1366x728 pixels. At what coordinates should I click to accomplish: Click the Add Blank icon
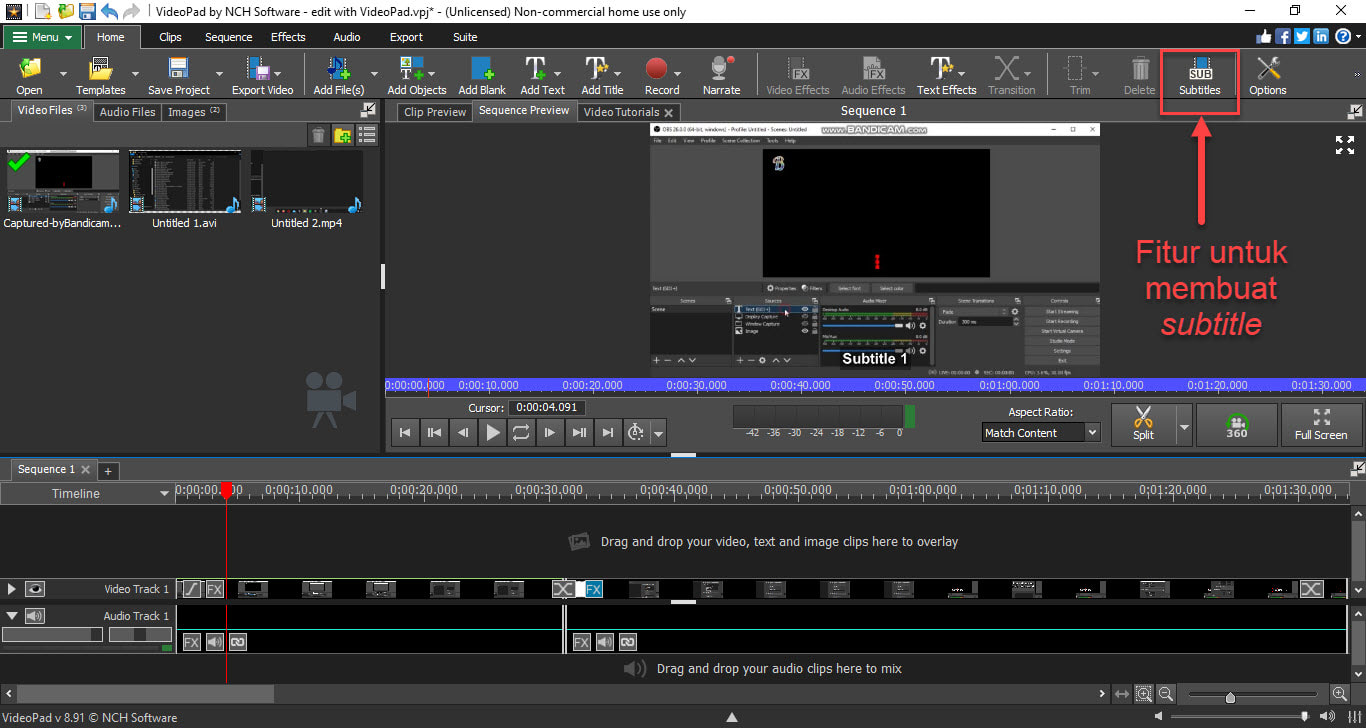[x=482, y=76]
